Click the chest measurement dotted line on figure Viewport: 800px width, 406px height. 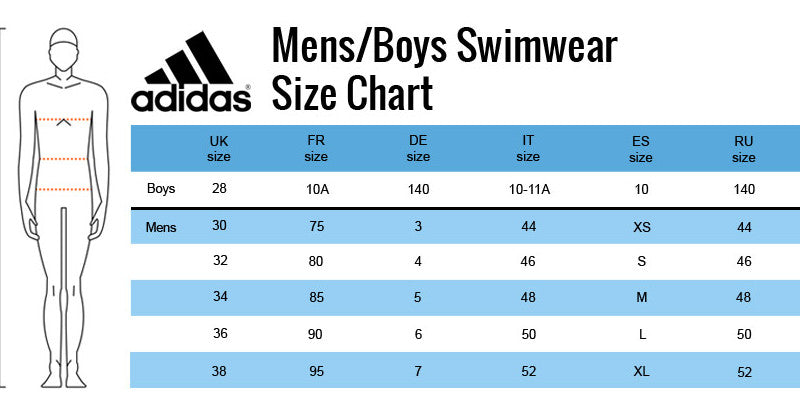(x=65, y=120)
